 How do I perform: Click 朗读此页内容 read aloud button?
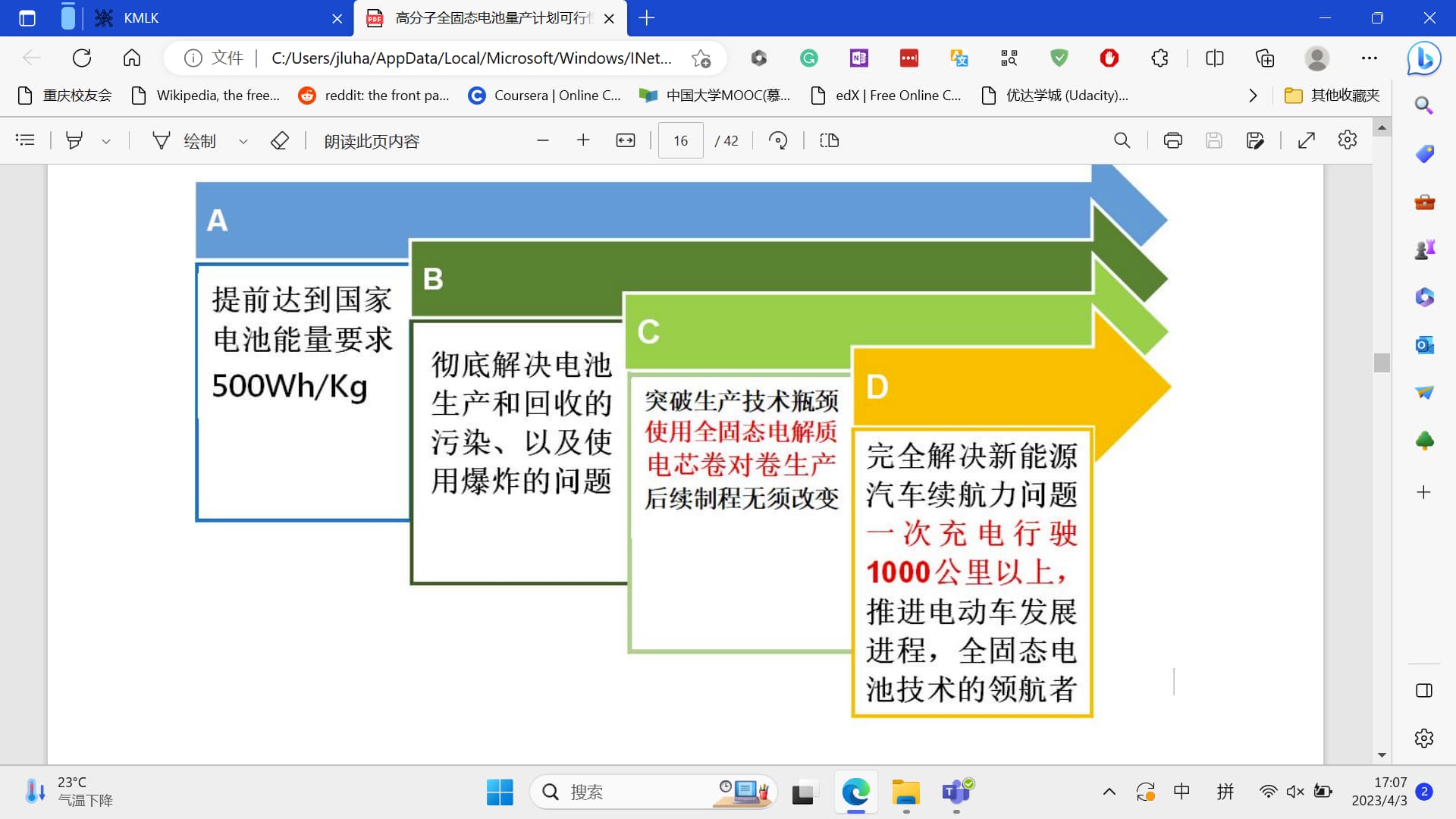tap(372, 141)
